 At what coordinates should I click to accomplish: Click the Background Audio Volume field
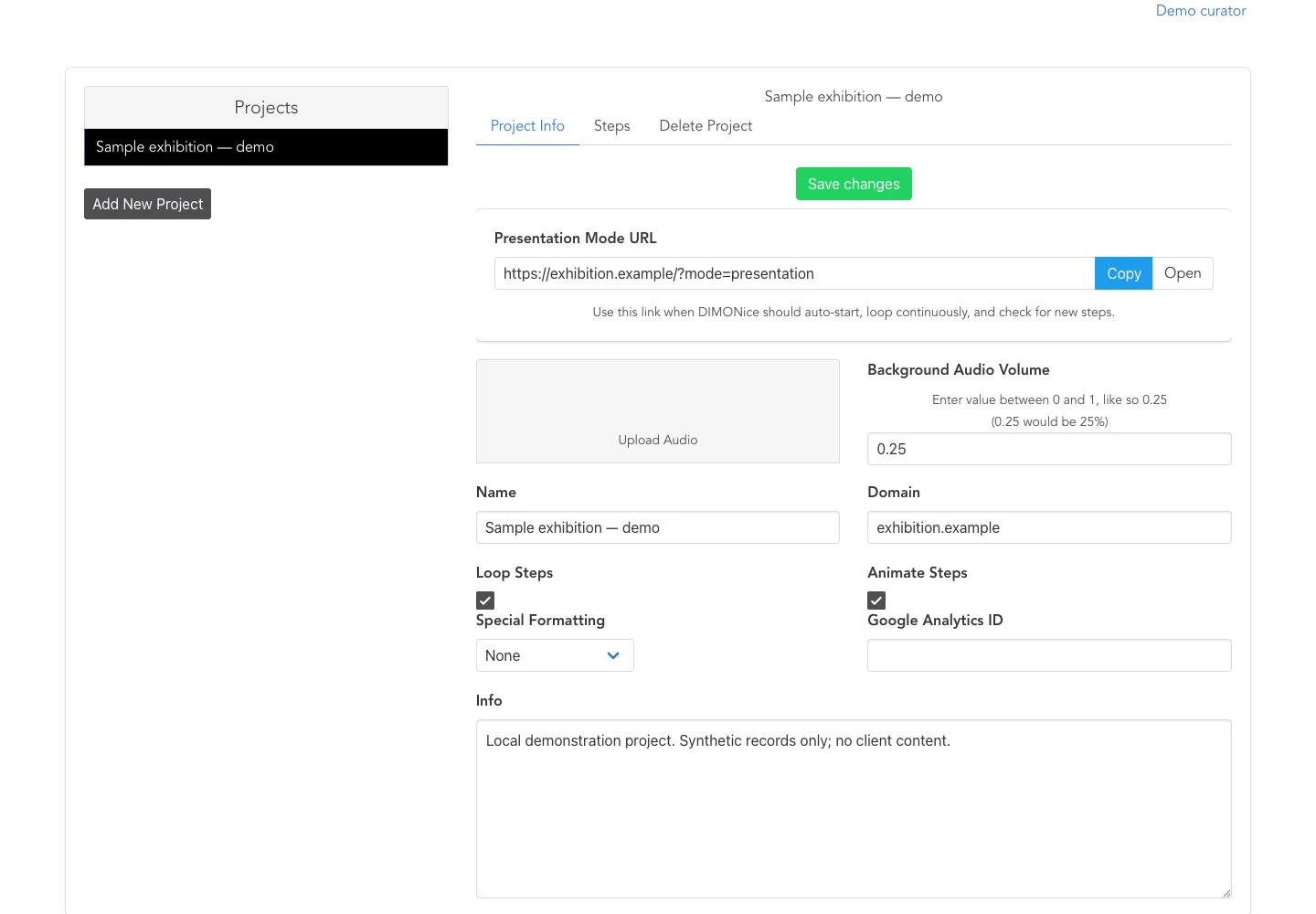1049,449
